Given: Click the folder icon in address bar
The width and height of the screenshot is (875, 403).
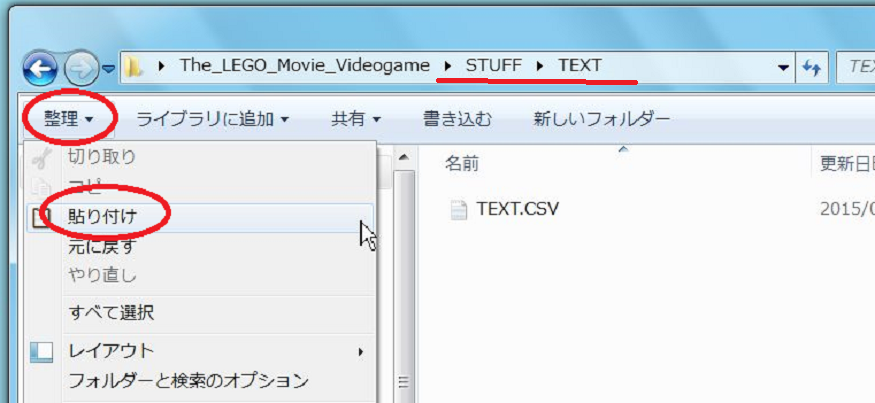Looking at the screenshot, I should click(134, 67).
